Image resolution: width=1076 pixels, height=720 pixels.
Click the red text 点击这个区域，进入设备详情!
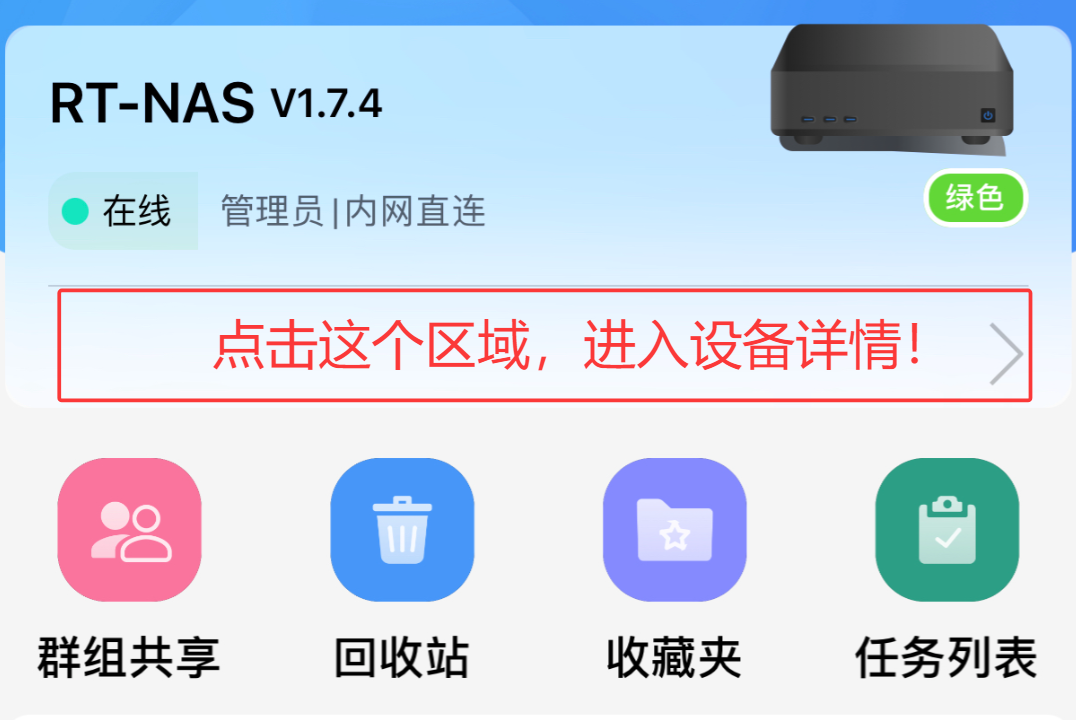[x=567, y=345]
